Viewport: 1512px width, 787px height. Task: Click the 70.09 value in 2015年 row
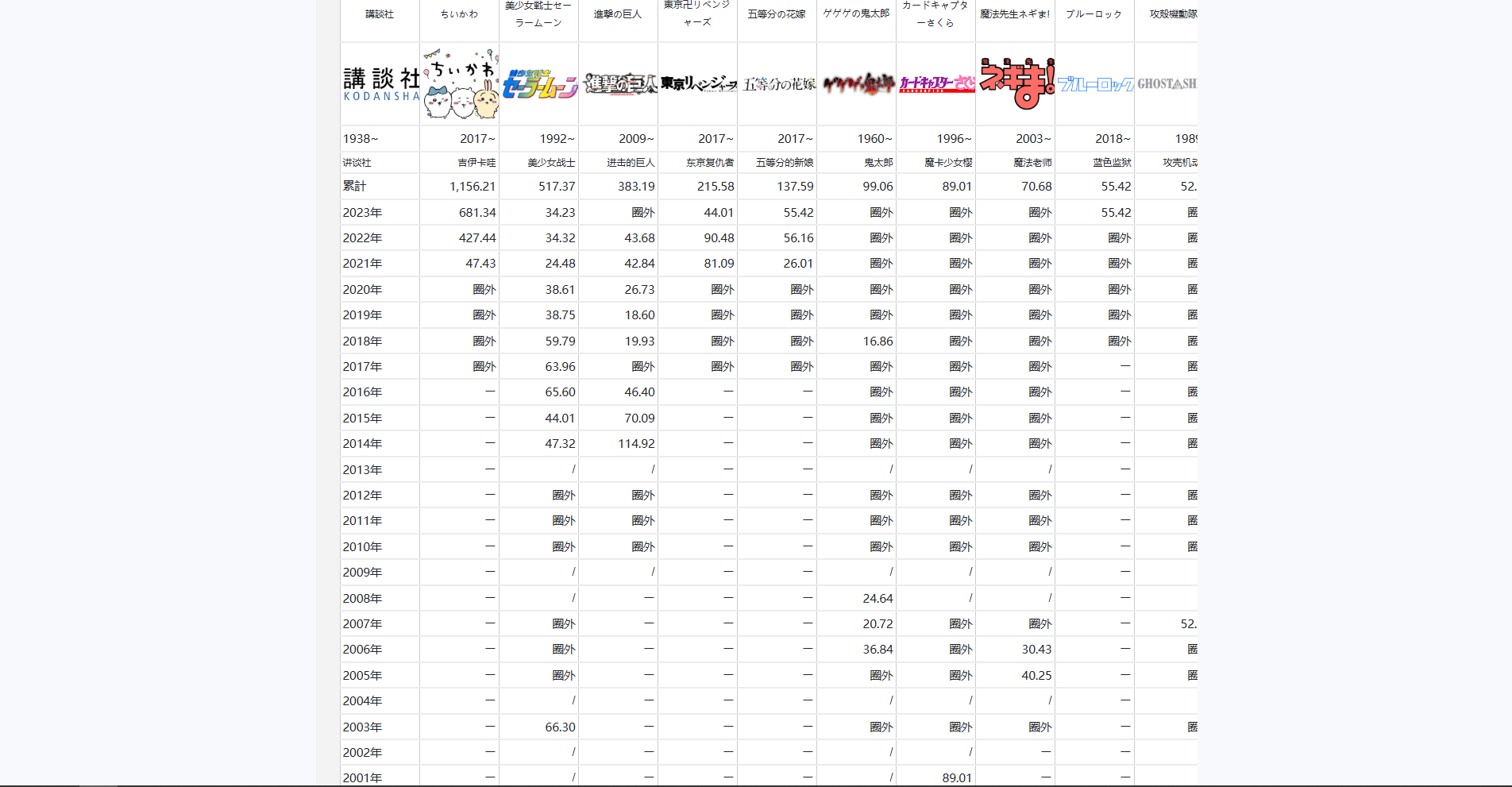coord(639,419)
